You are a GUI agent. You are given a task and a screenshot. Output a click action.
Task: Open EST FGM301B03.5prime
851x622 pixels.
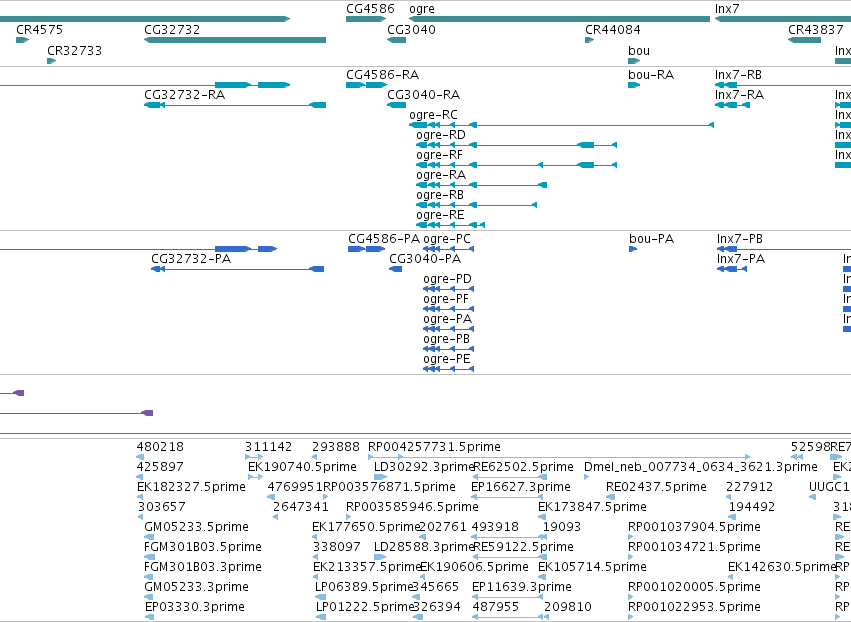[202, 547]
